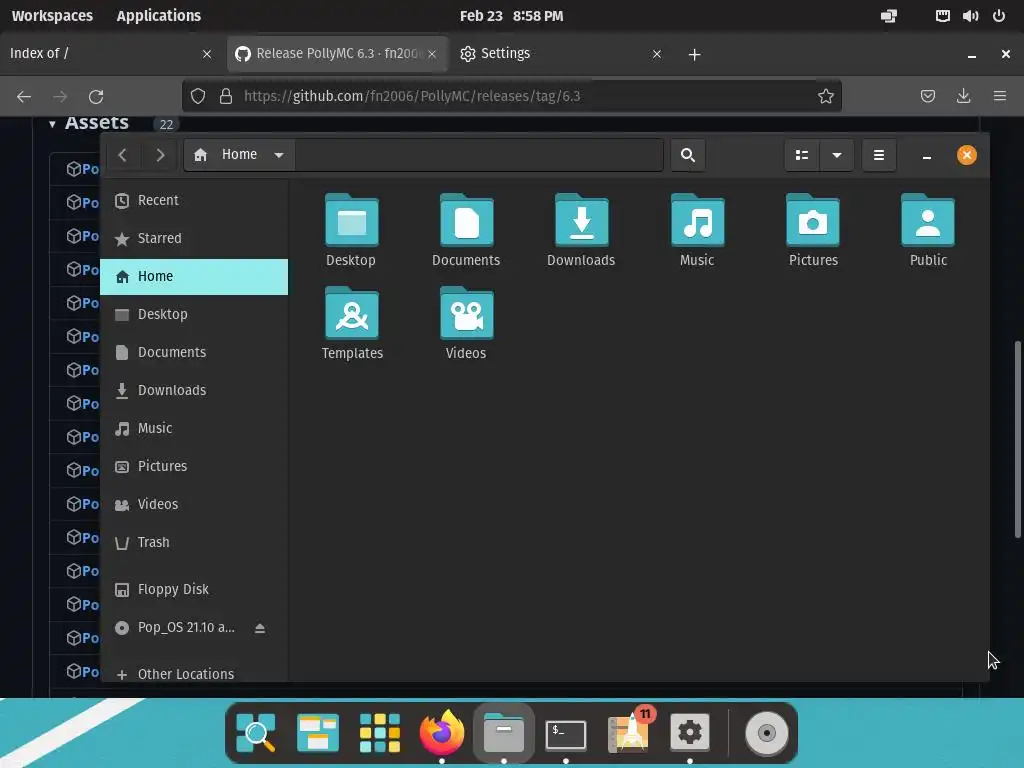1024x768 pixels.
Task: Open view options dropdown arrow in Files
Action: 837,155
